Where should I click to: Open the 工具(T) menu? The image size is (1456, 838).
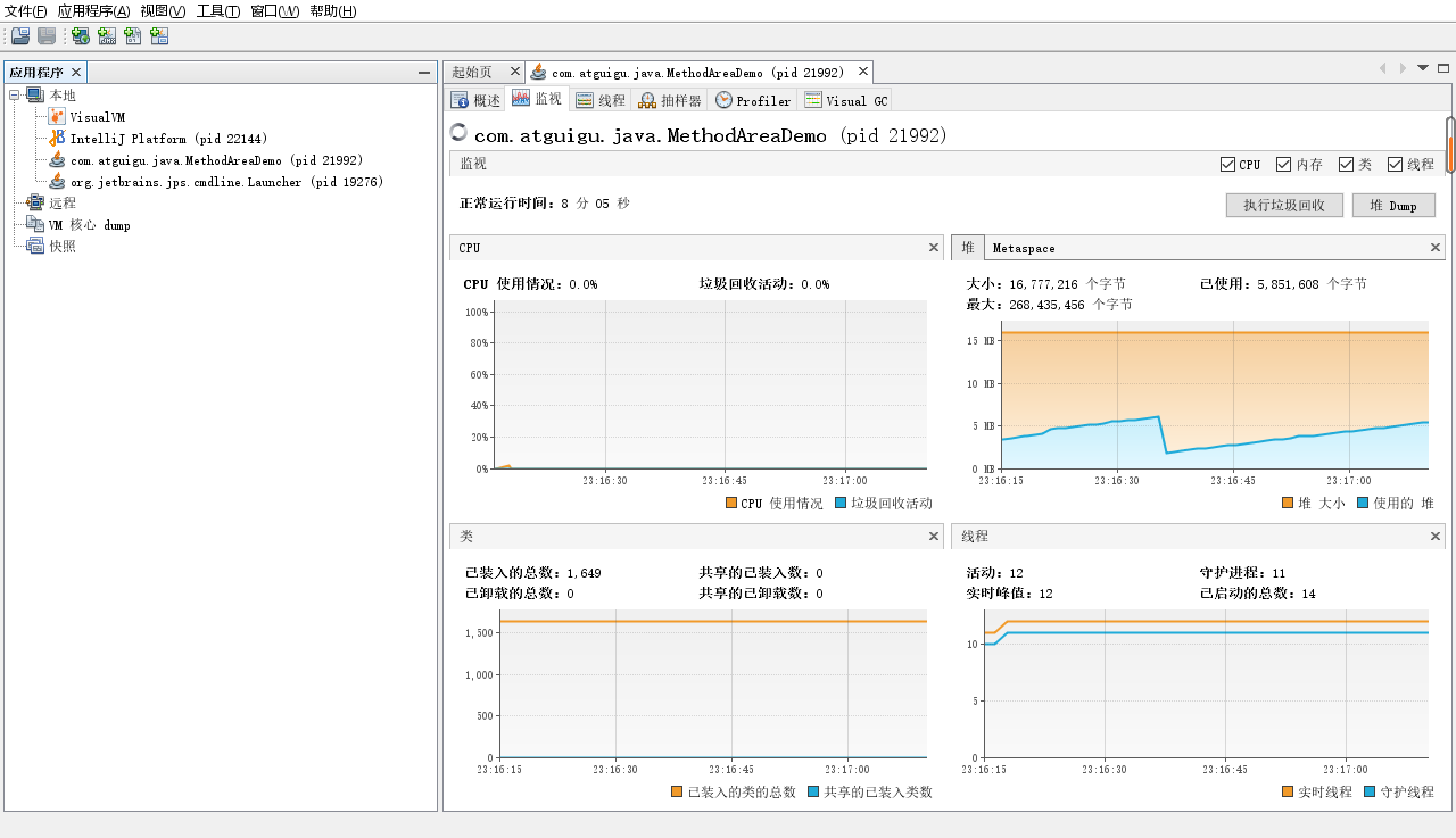click(x=218, y=11)
